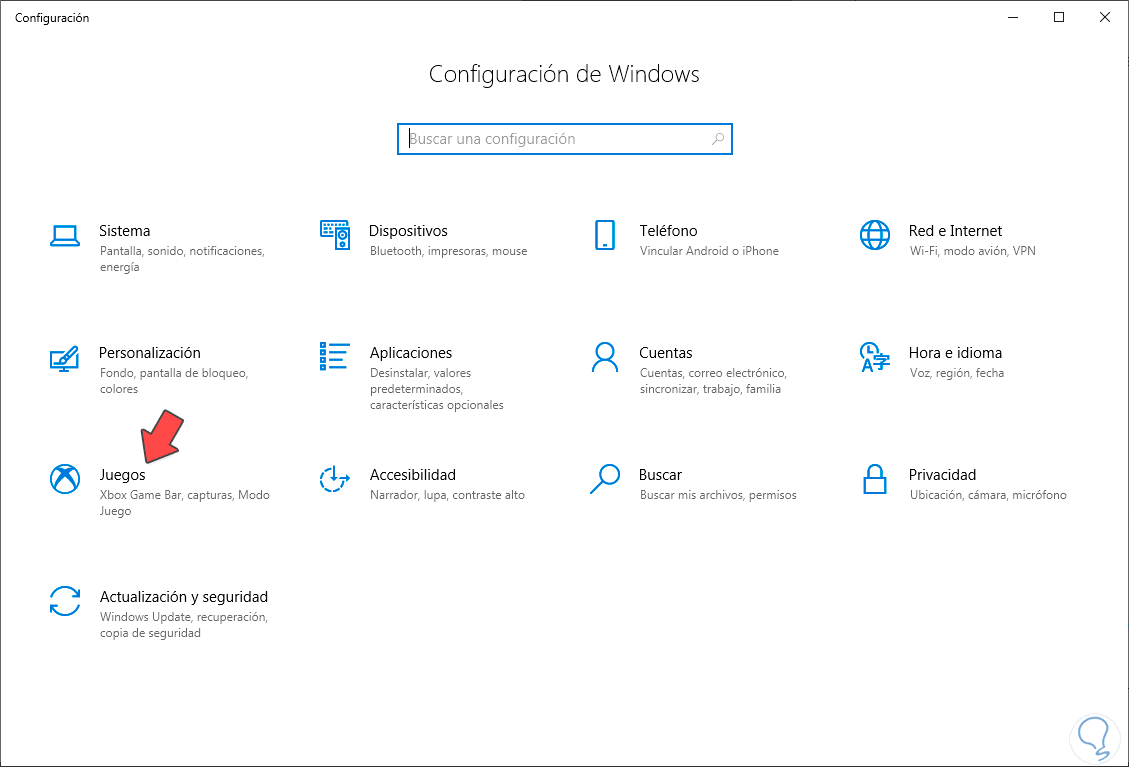Image resolution: width=1129 pixels, height=767 pixels.
Task: Maximize the Configuración window
Action: (1059, 17)
